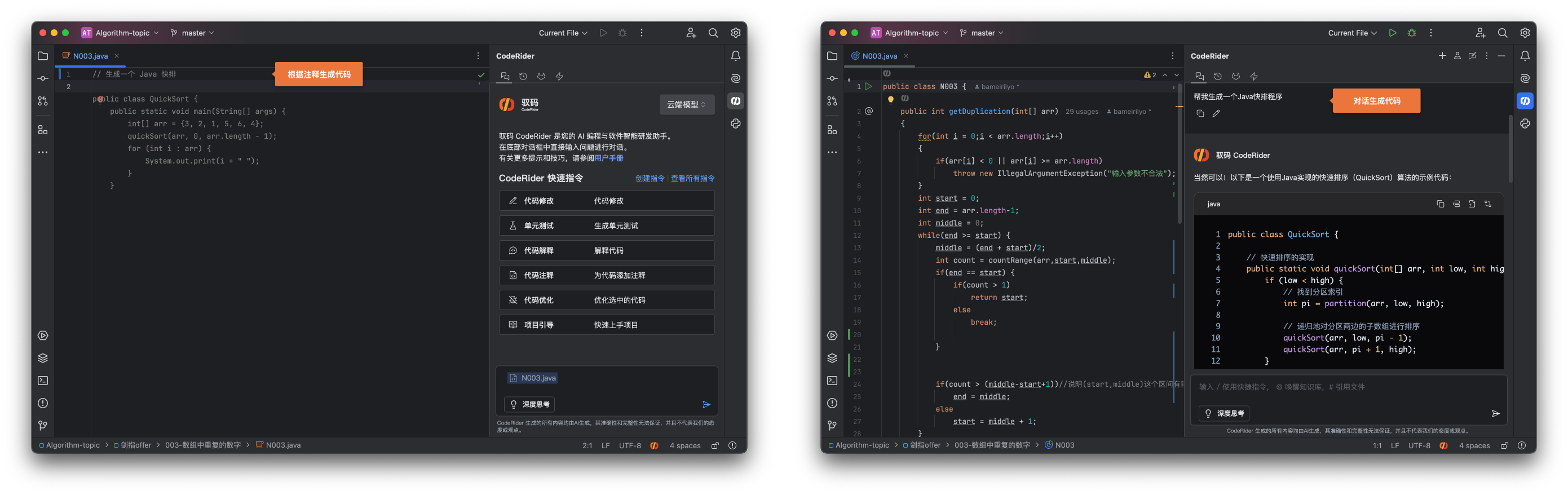
Task: Click the 单元测试 quick command
Action: [606, 226]
